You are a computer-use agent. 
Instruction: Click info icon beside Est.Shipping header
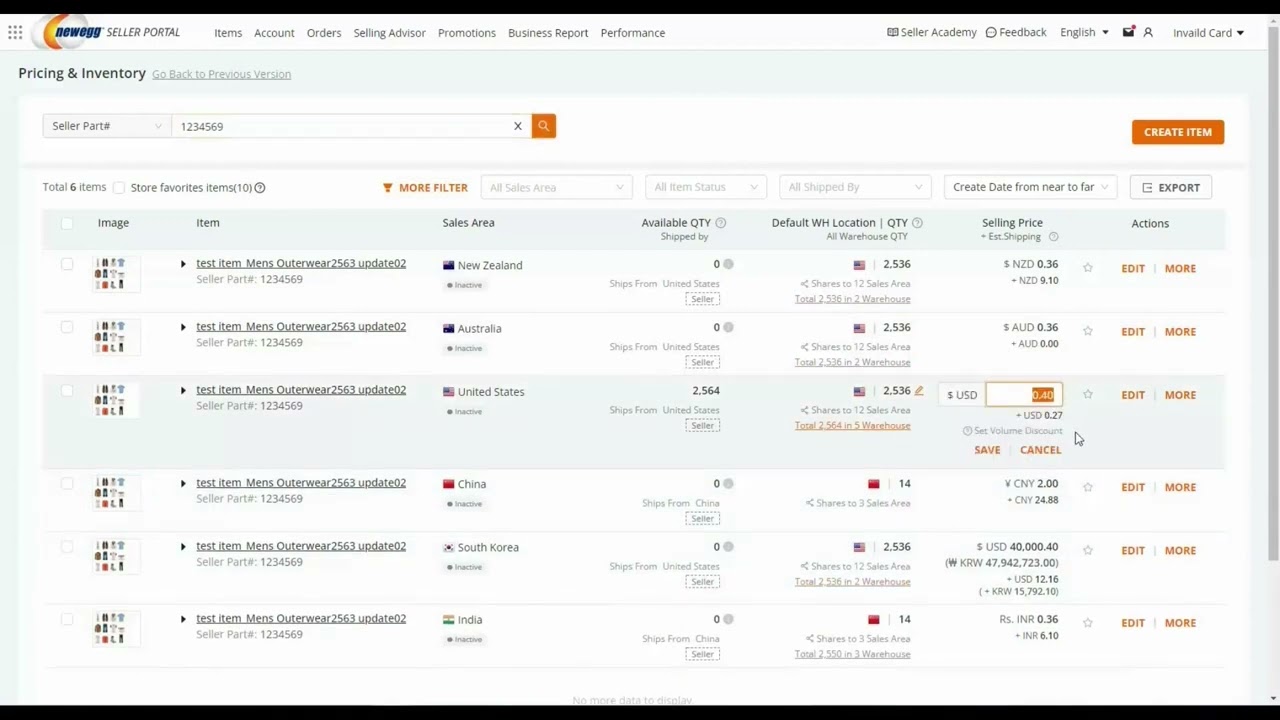tap(1053, 237)
